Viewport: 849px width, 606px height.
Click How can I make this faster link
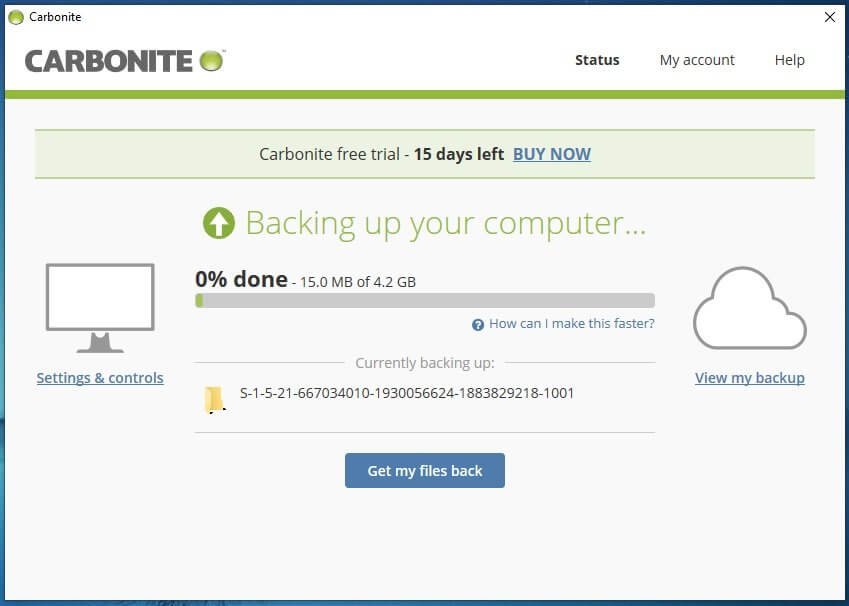572,324
